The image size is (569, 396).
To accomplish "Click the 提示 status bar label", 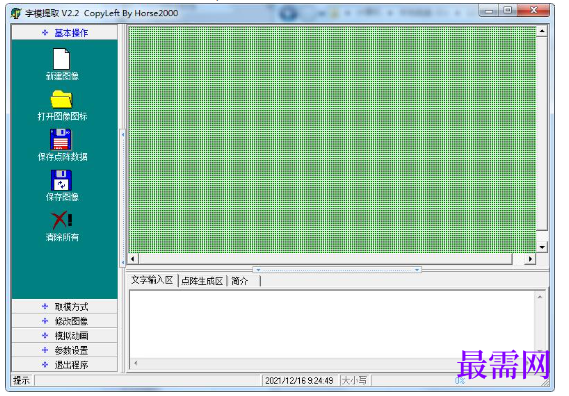I will (x=22, y=380).
